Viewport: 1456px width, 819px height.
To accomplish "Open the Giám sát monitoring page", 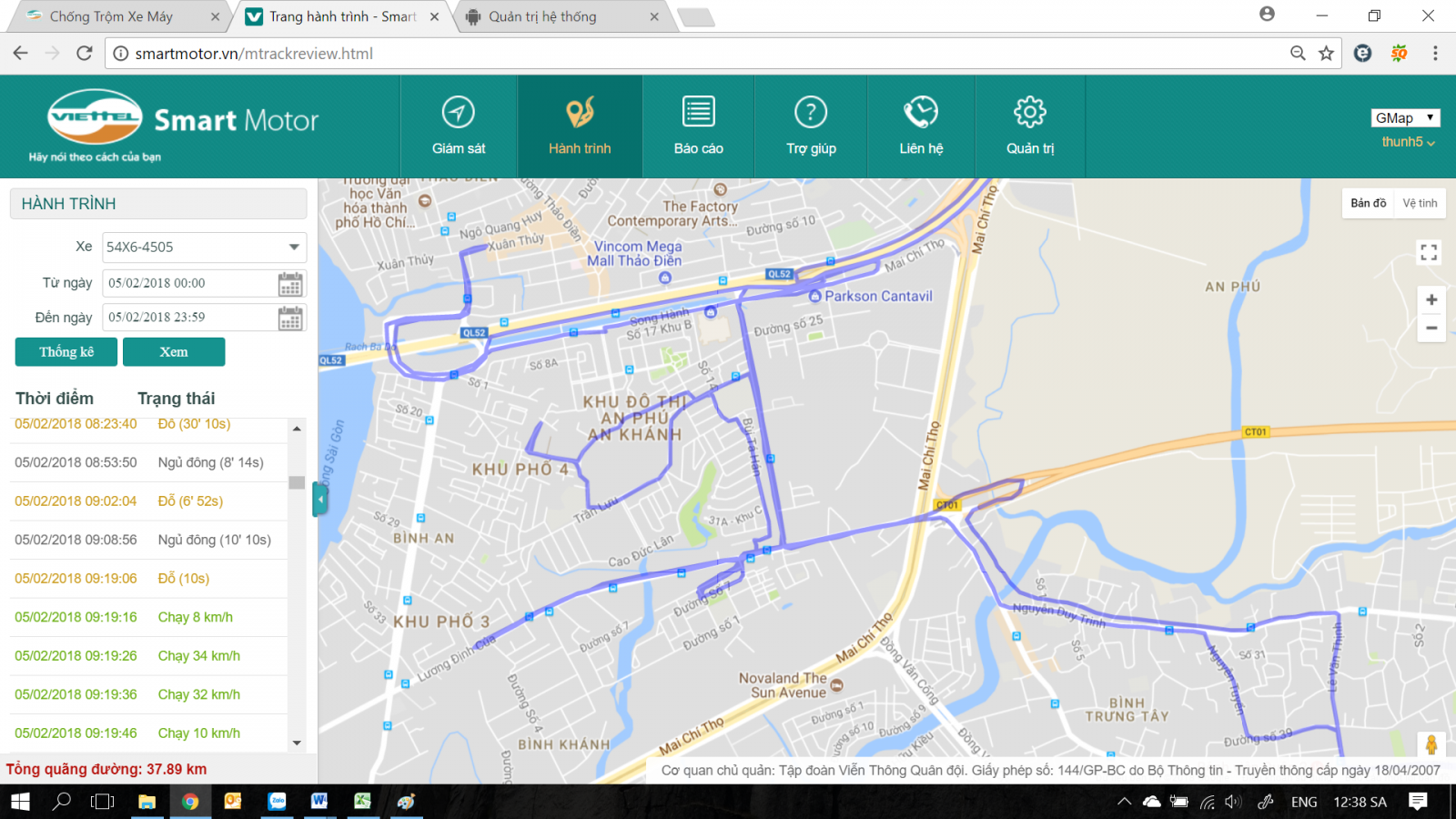I will 458,126.
